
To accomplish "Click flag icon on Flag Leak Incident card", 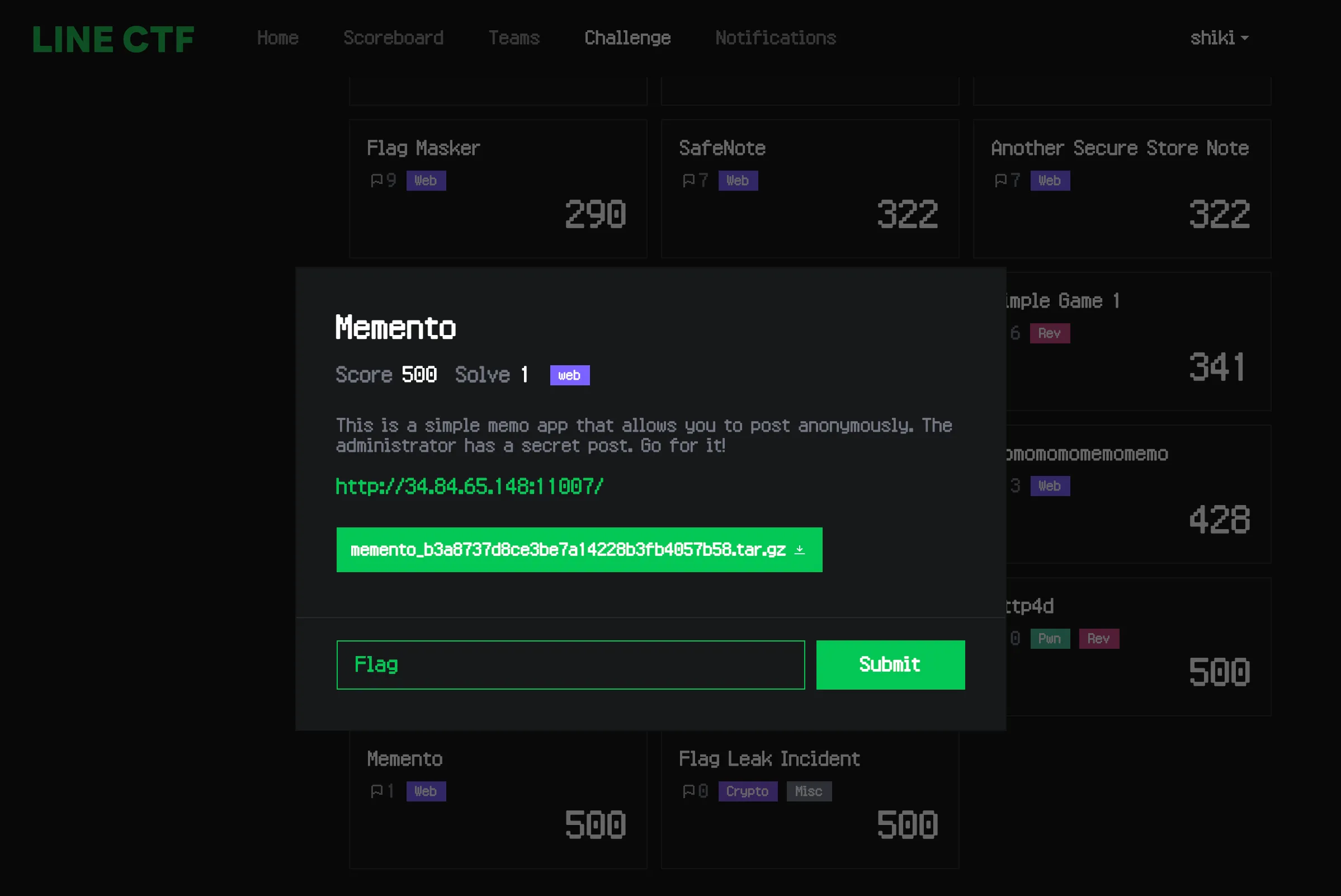I will tap(688, 791).
